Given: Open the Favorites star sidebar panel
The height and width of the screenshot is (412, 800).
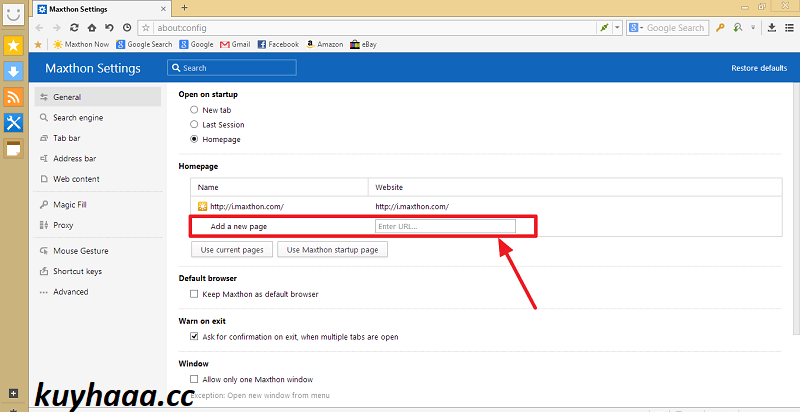Looking at the screenshot, I should (x=13, y=46).
